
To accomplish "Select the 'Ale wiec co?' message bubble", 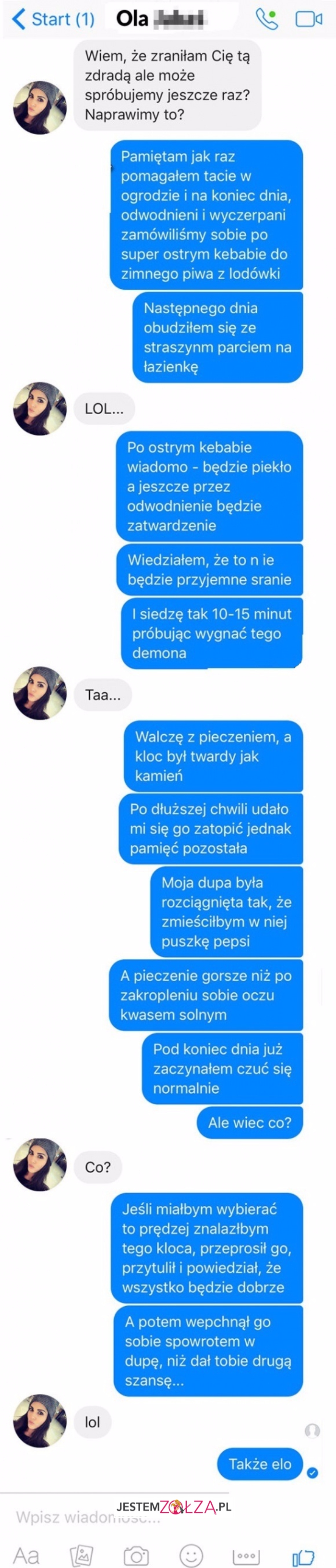I will click(x=250, y=1123).
